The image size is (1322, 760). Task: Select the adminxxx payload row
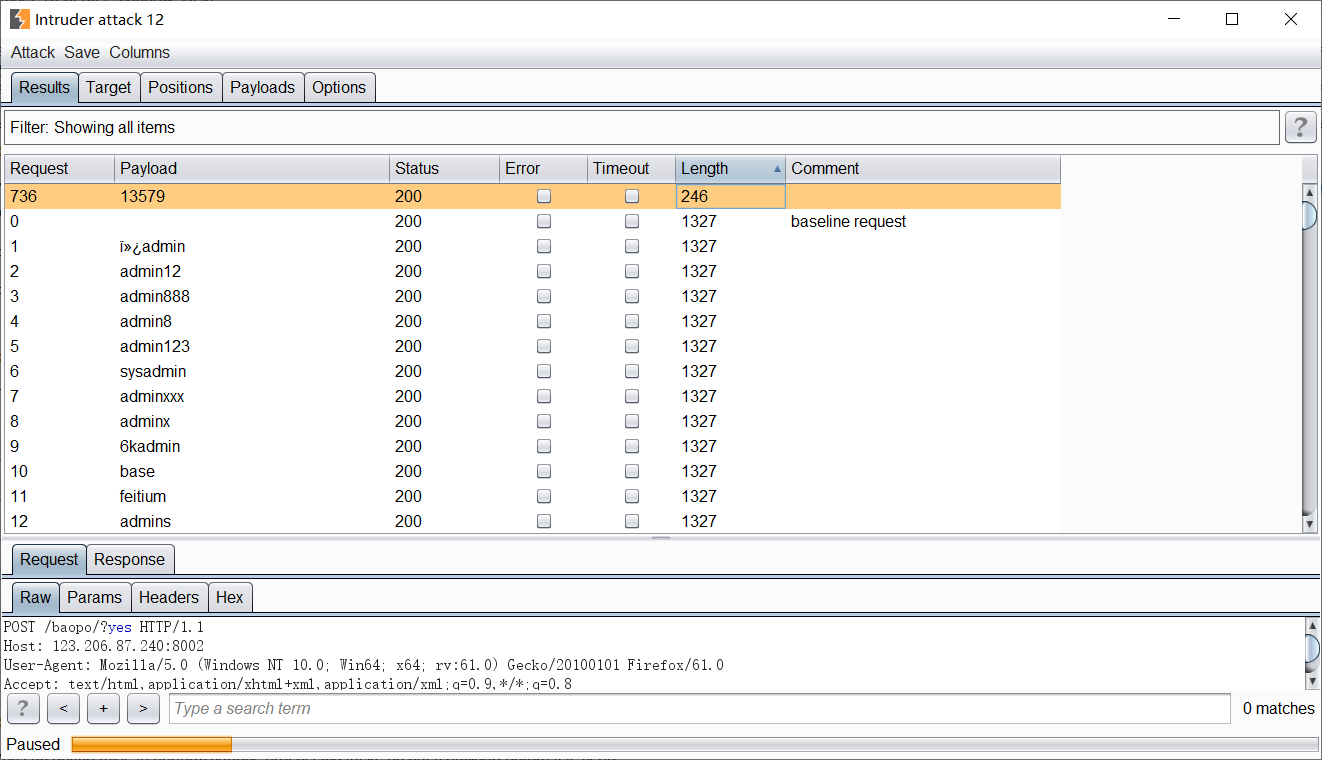point(533,396)
